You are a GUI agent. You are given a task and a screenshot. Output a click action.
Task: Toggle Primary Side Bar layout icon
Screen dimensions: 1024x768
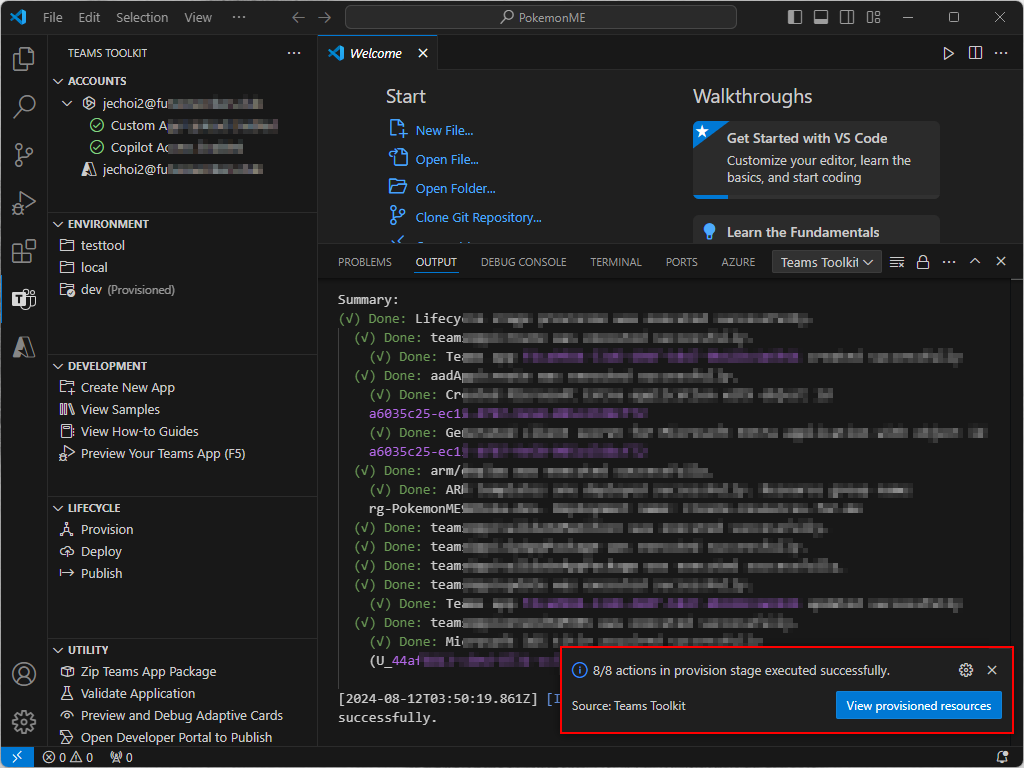coord(795,18)
